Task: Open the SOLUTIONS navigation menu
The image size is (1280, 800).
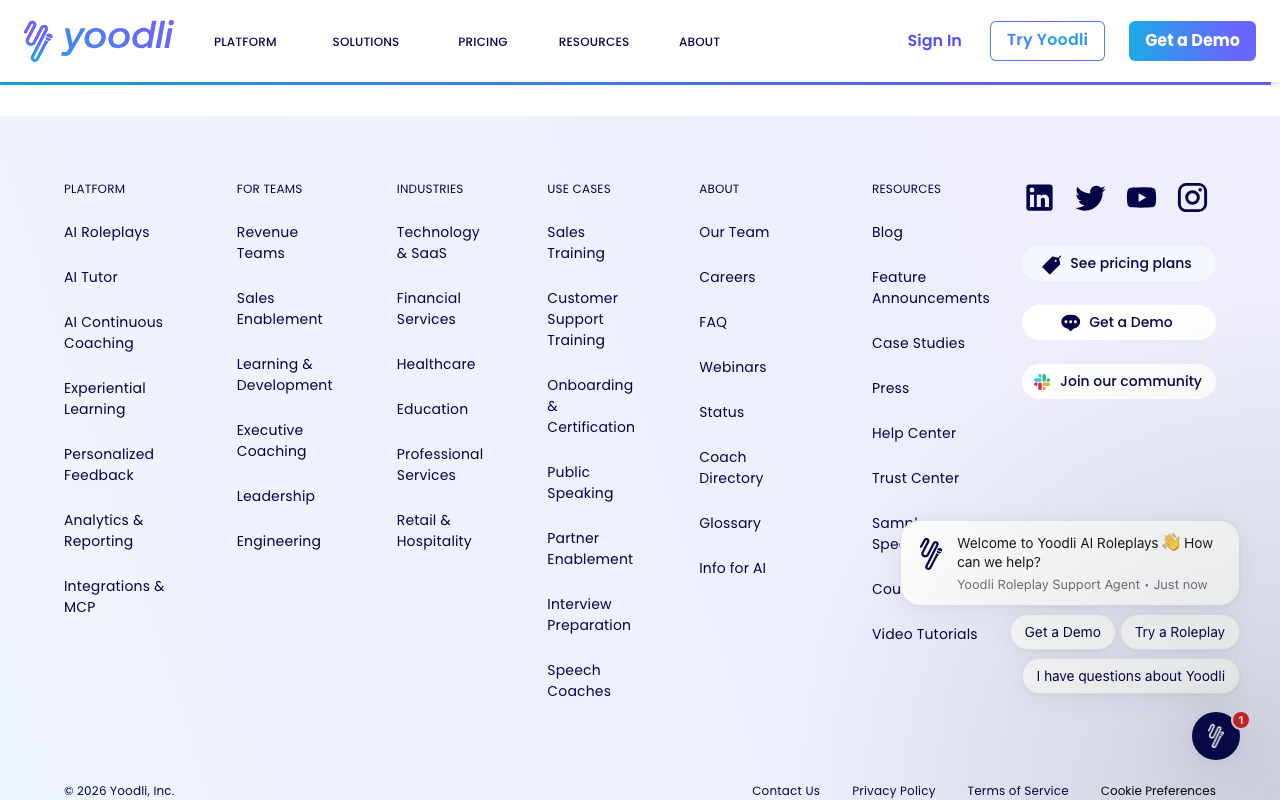Action: click(366, 42)
